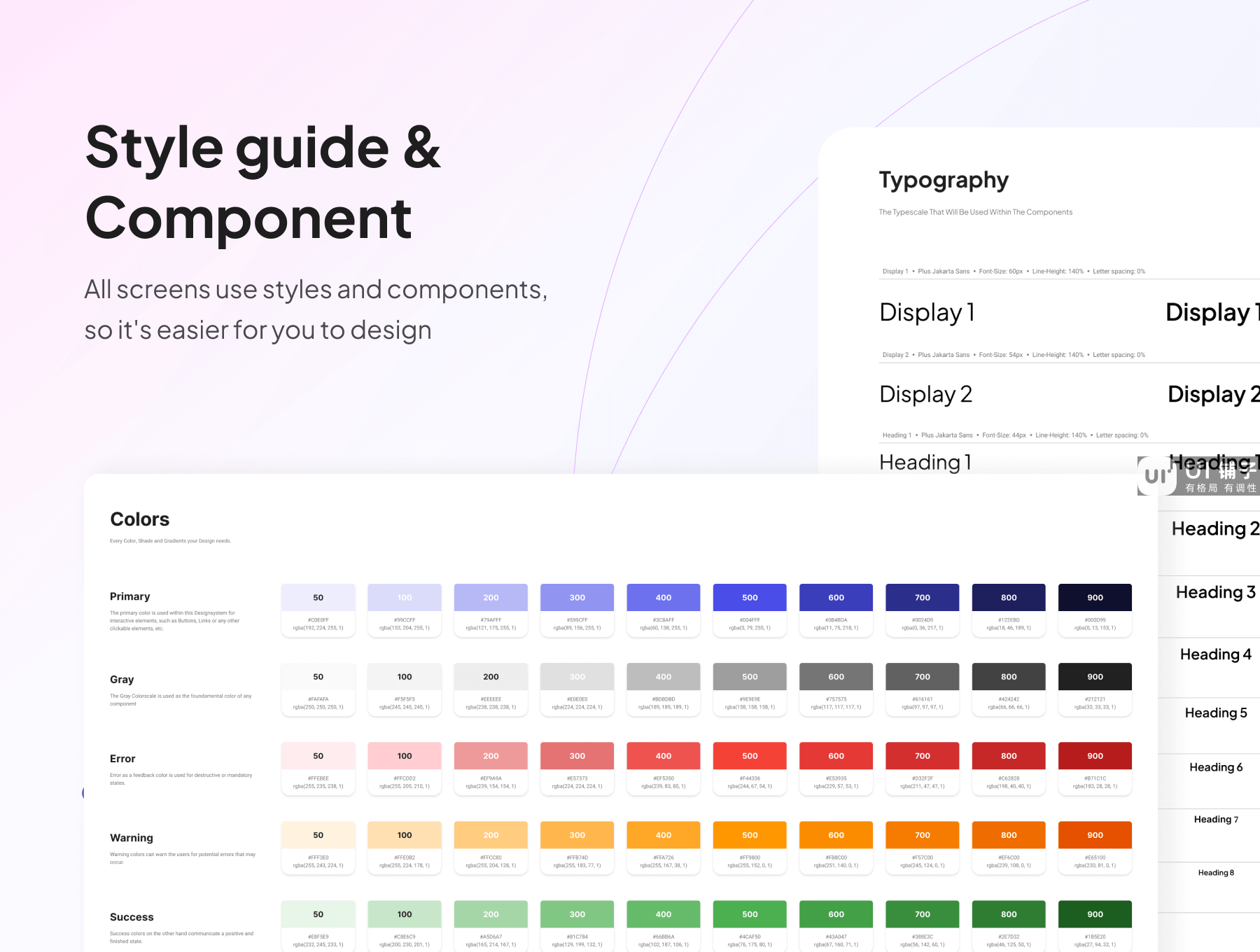Pick the Success 100 swatch

click(x=405, y=925)
